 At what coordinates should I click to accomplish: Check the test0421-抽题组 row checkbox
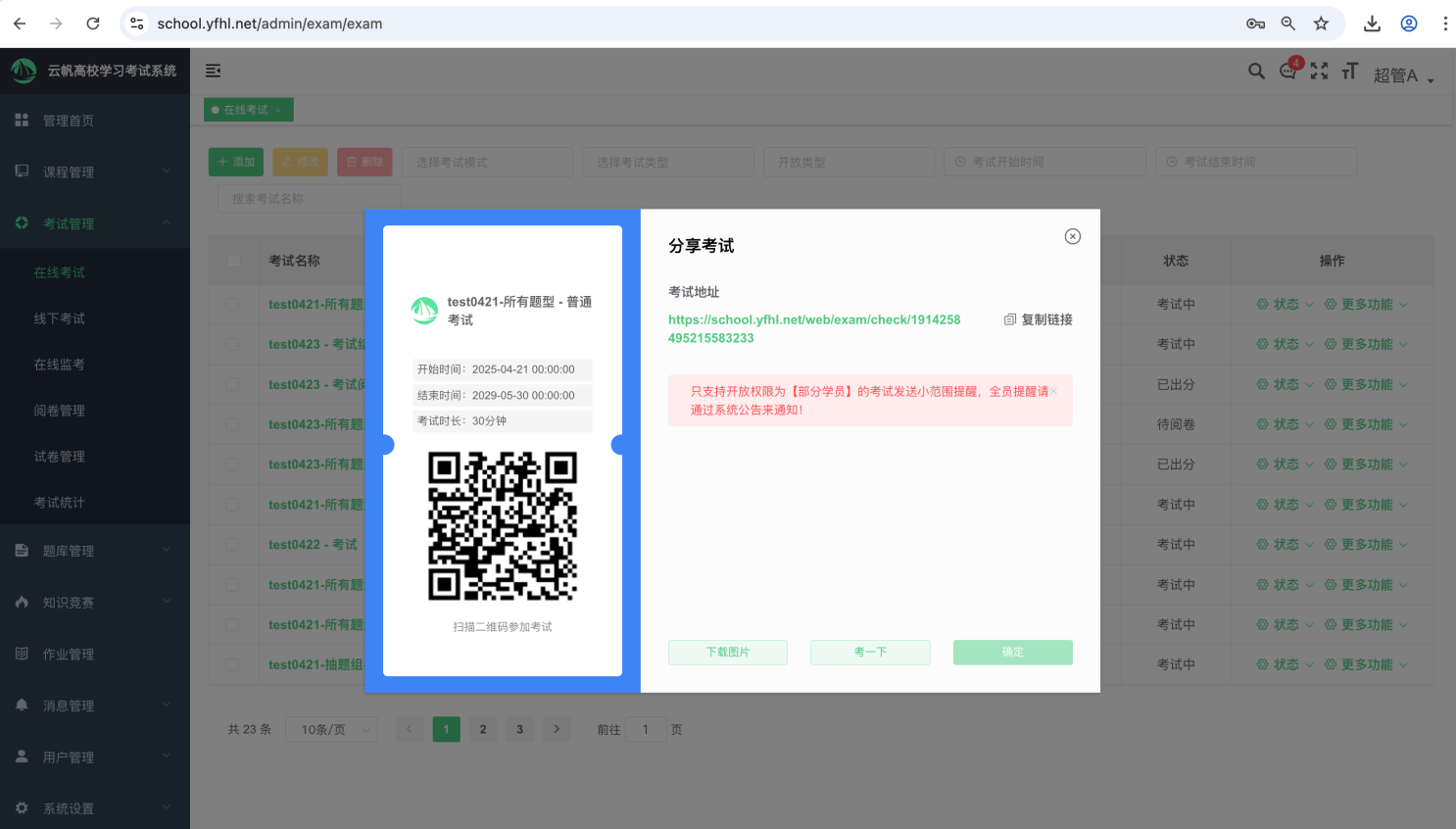(x=232, y=665)
